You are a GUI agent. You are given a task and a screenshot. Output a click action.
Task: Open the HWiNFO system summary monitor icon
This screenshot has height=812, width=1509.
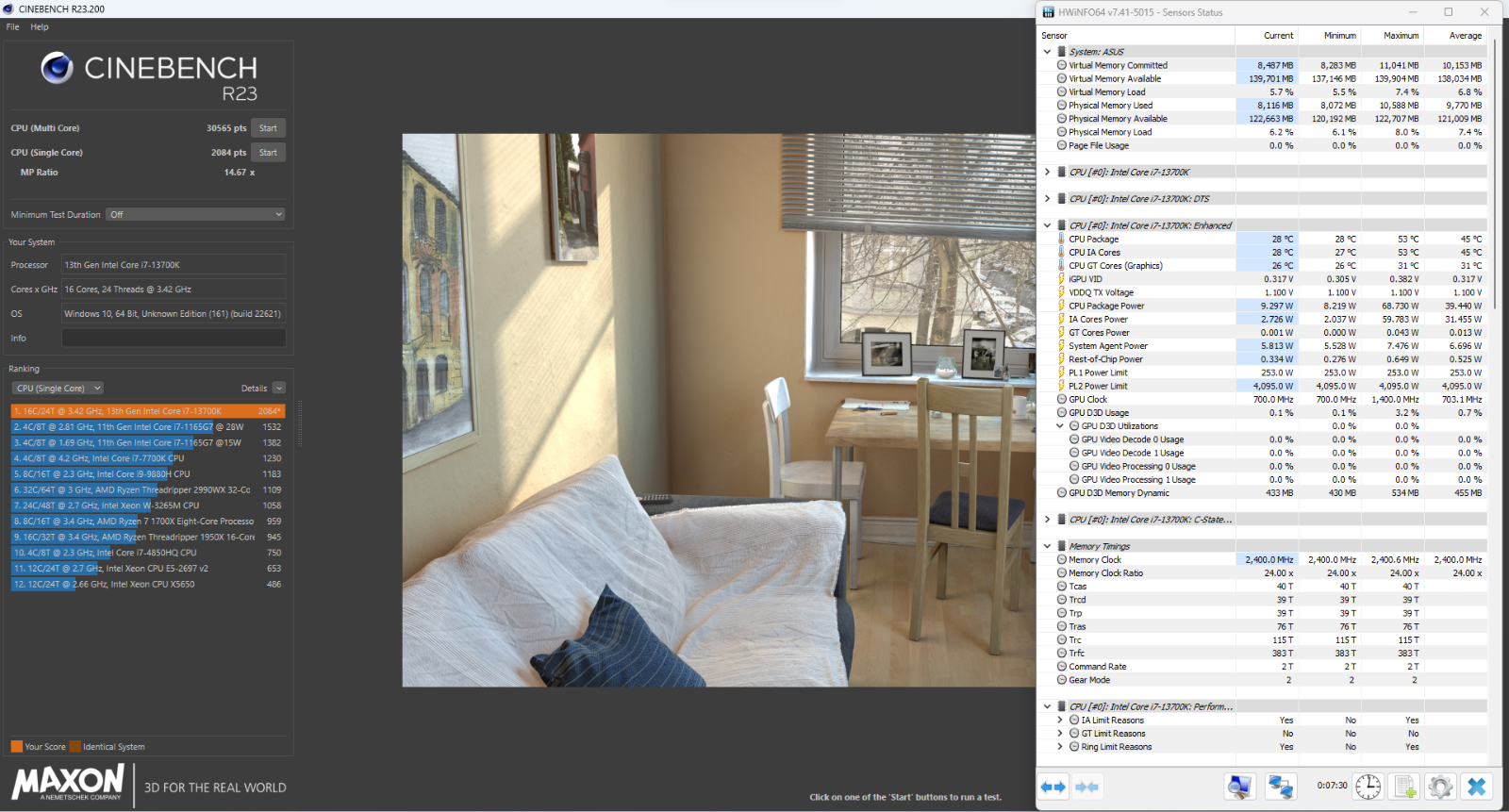(x=1239, y=787)
